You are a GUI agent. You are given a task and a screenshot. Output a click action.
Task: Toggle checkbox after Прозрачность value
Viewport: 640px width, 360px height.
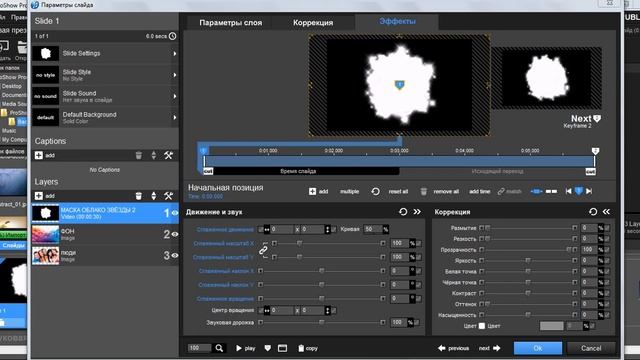coord(607,249)
